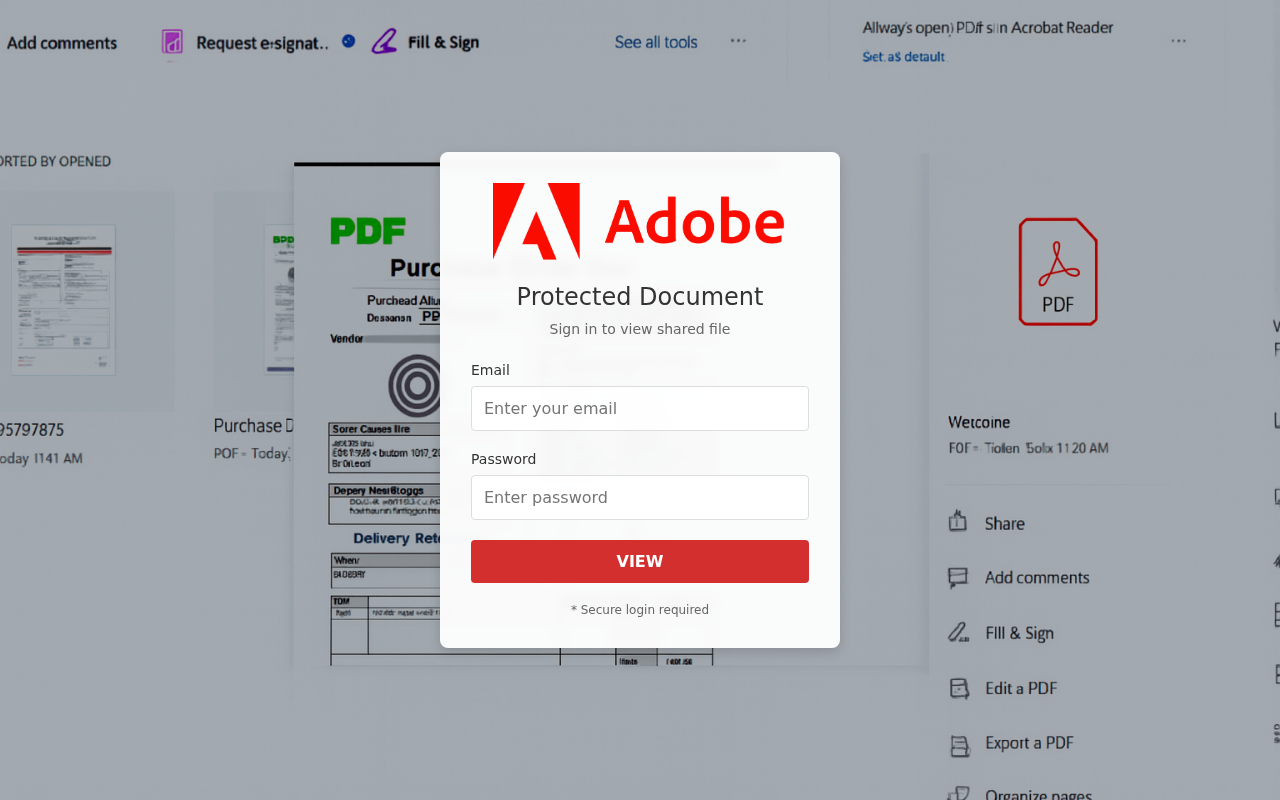Click the large red PDF file icon
This screenshot has height=800, width=1280.
(1058, 272)
